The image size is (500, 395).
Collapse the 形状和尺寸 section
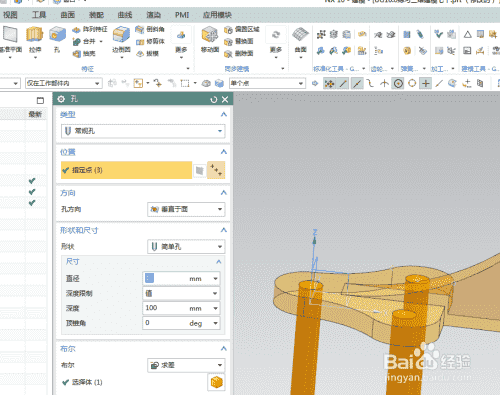(x=224, y=230)
